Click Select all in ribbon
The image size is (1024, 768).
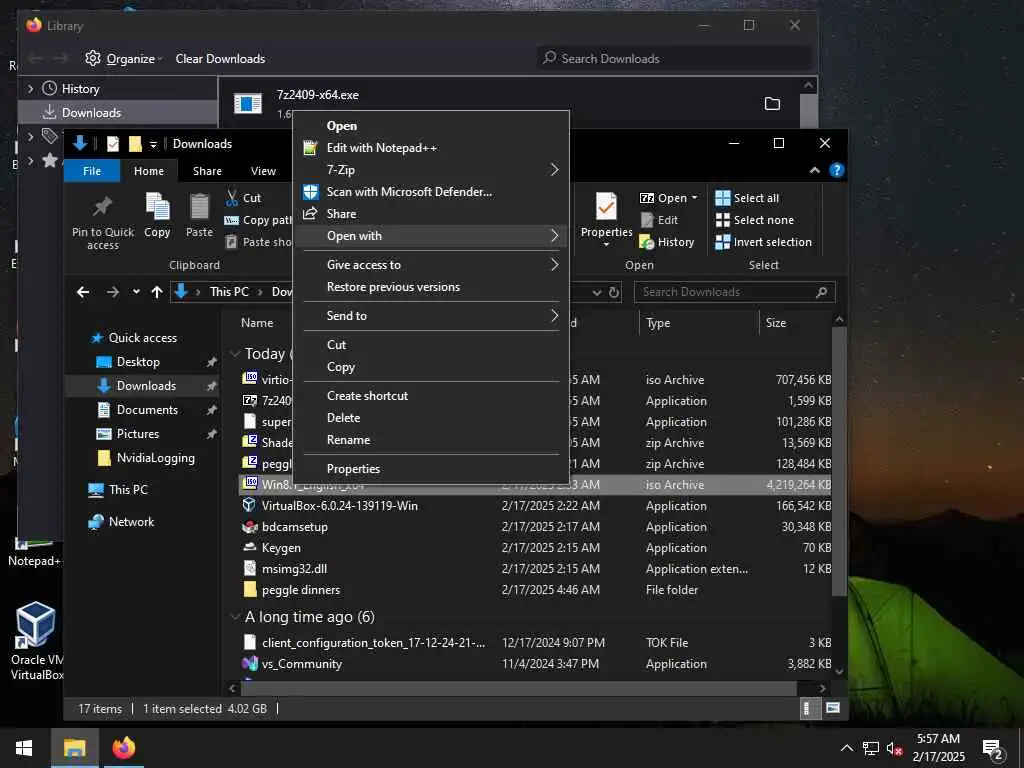click(747, 198)
